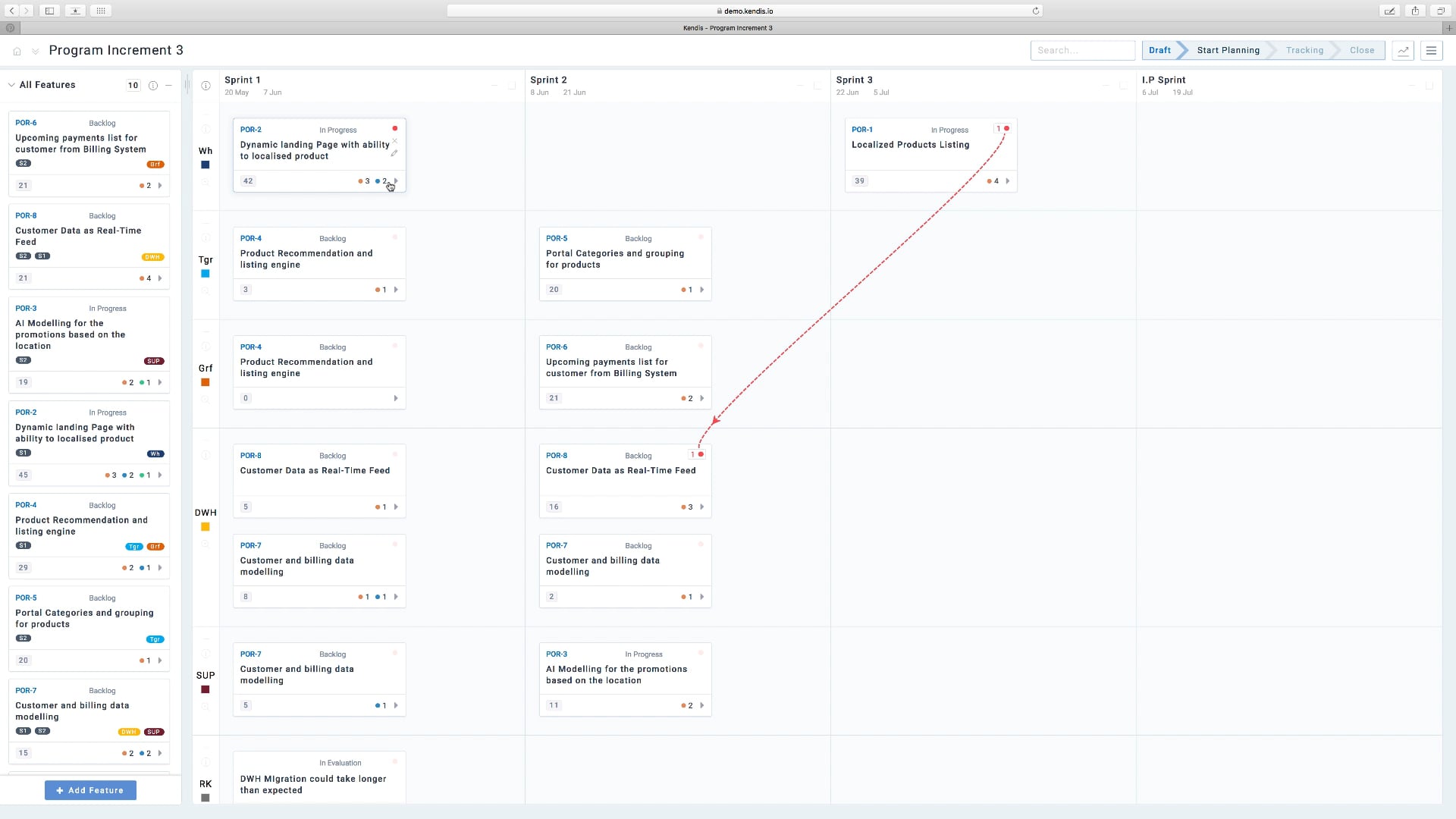Select the Start Planning stage
Screen dimensions: 1456x819
coord(1228,51)
